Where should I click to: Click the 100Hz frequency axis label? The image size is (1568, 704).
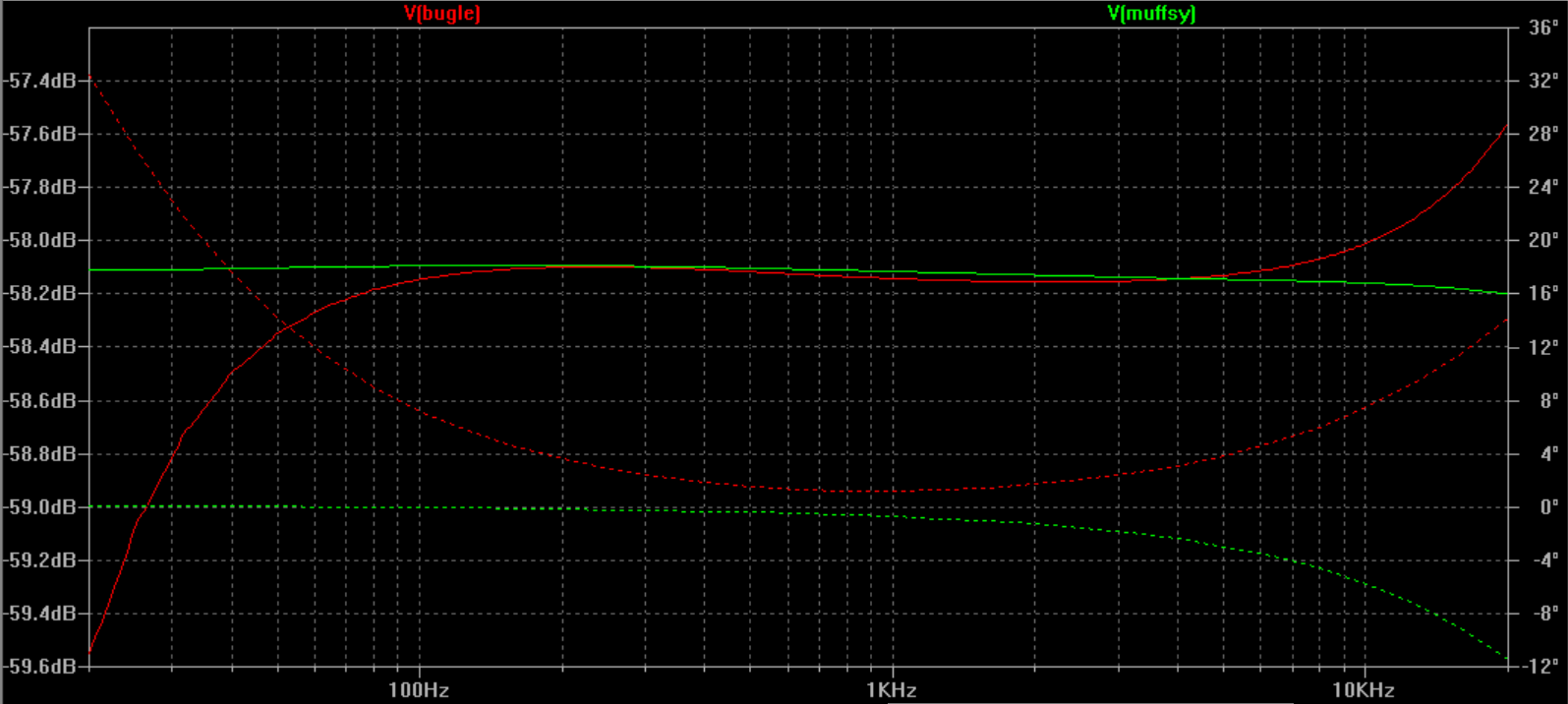(x=419, y=689)
